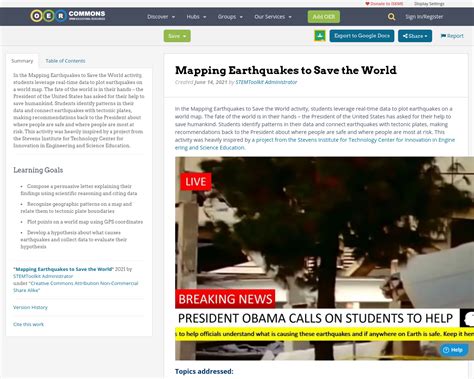The height and width of the screenshot is (379, 474).
Task: Switch to the Summary tab
Action: [x=22, y=61]
